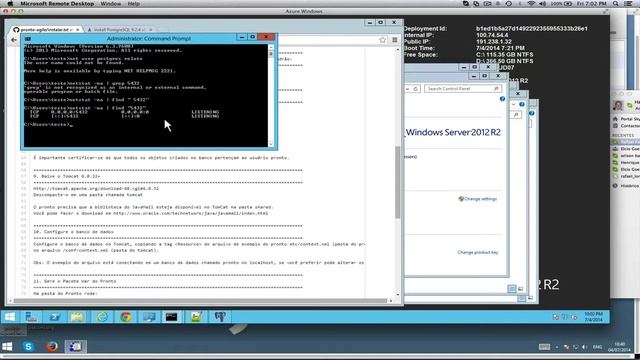
Task: Click the line '9. Baixe o Tomcat'
Action: coord(67,176)
